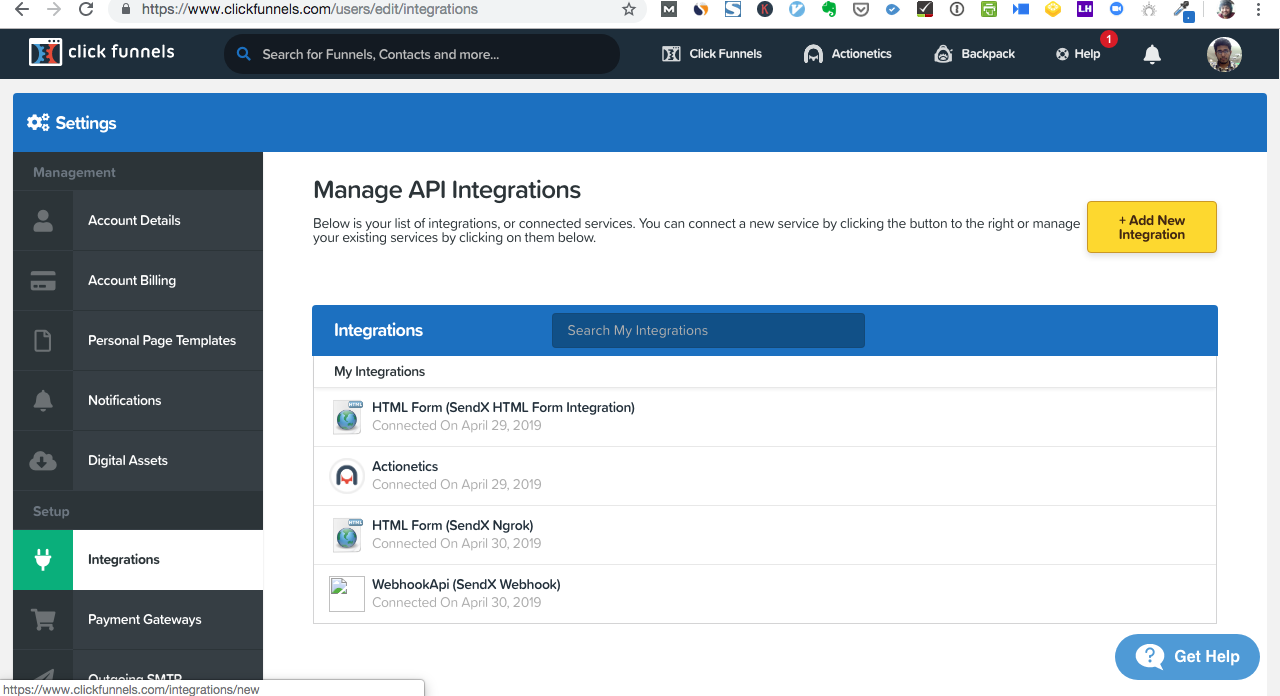Open the green printer extension

[x=989, y=9]
